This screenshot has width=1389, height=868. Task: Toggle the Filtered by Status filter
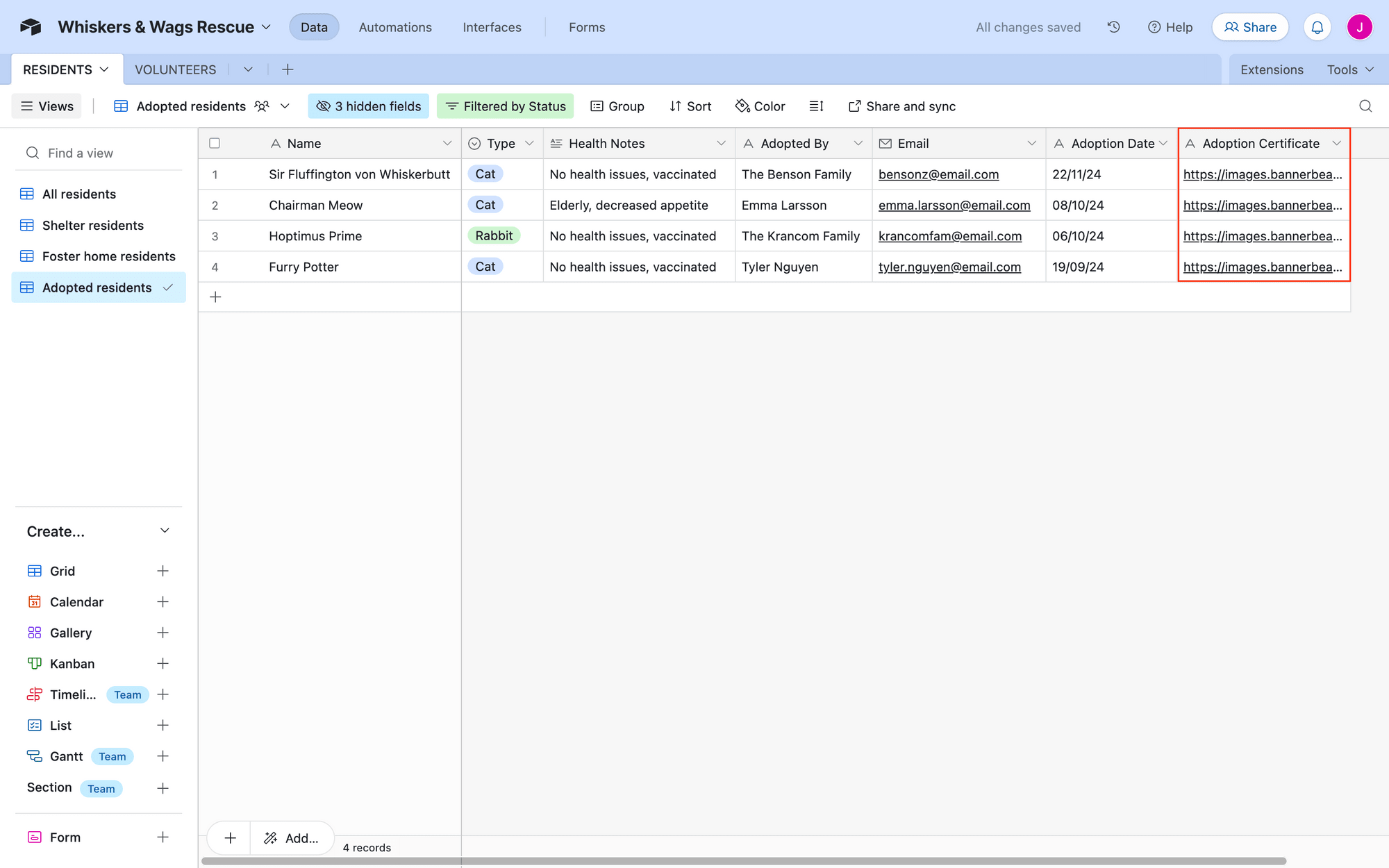pyautogui.click(x=506, y=107)
